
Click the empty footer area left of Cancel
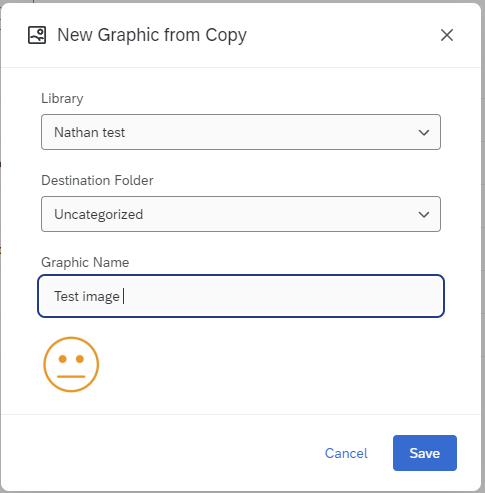coord(160,453)
